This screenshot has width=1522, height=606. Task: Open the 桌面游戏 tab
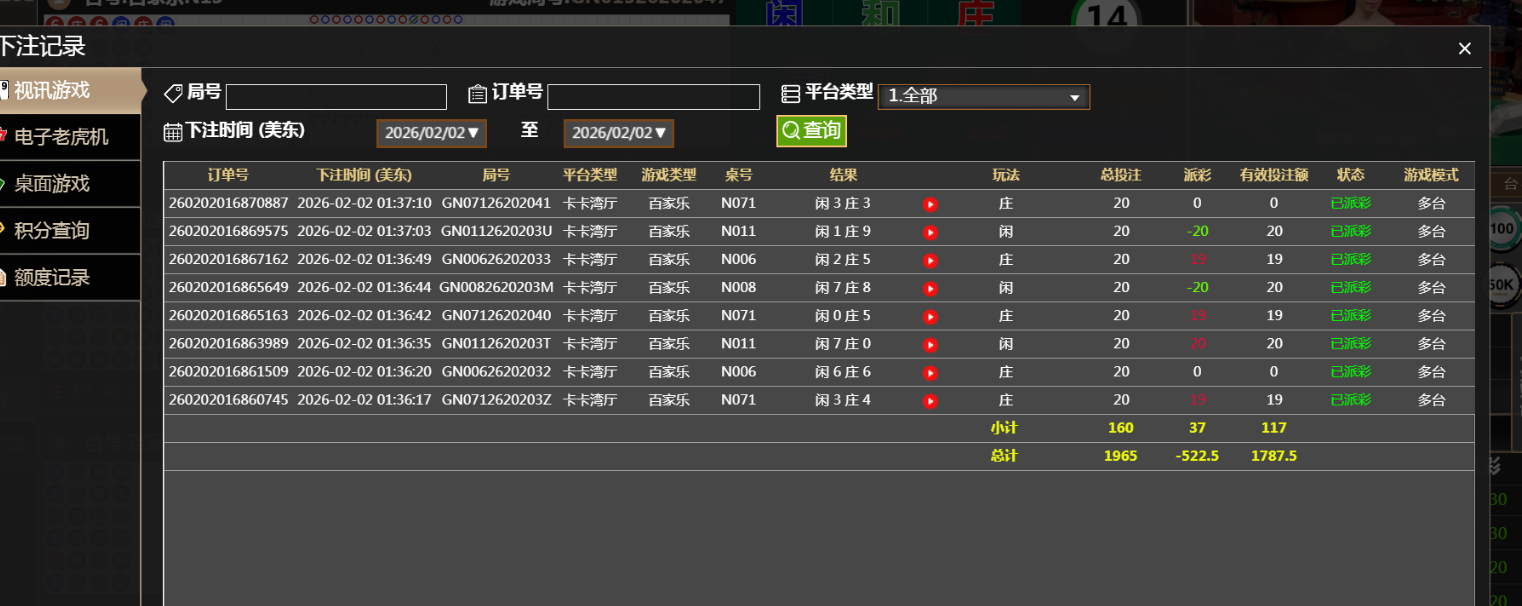click(60, 184)
